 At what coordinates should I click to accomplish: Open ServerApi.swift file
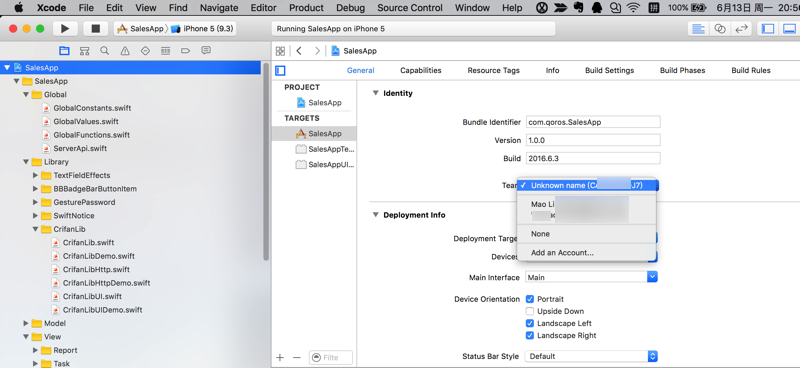coord(80,148)
